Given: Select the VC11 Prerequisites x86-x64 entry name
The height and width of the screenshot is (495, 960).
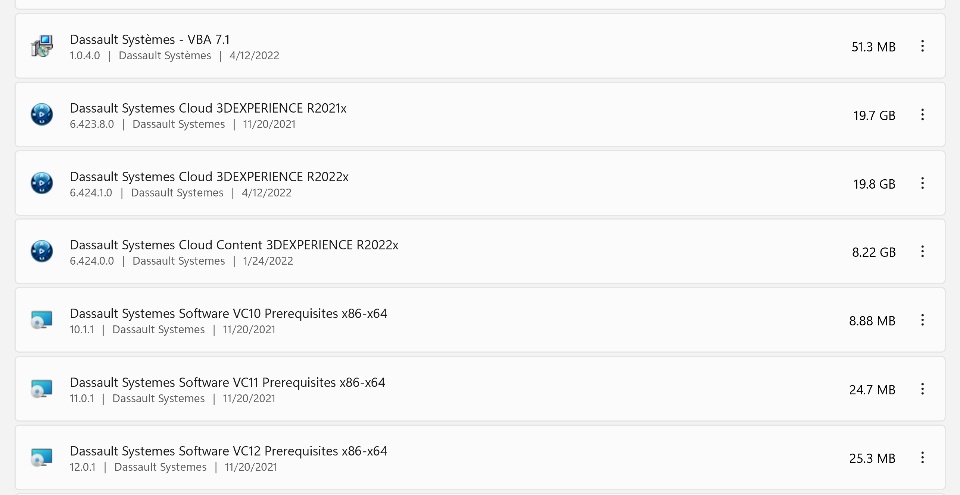Looking at the screenshot, I should pos(227,382).
